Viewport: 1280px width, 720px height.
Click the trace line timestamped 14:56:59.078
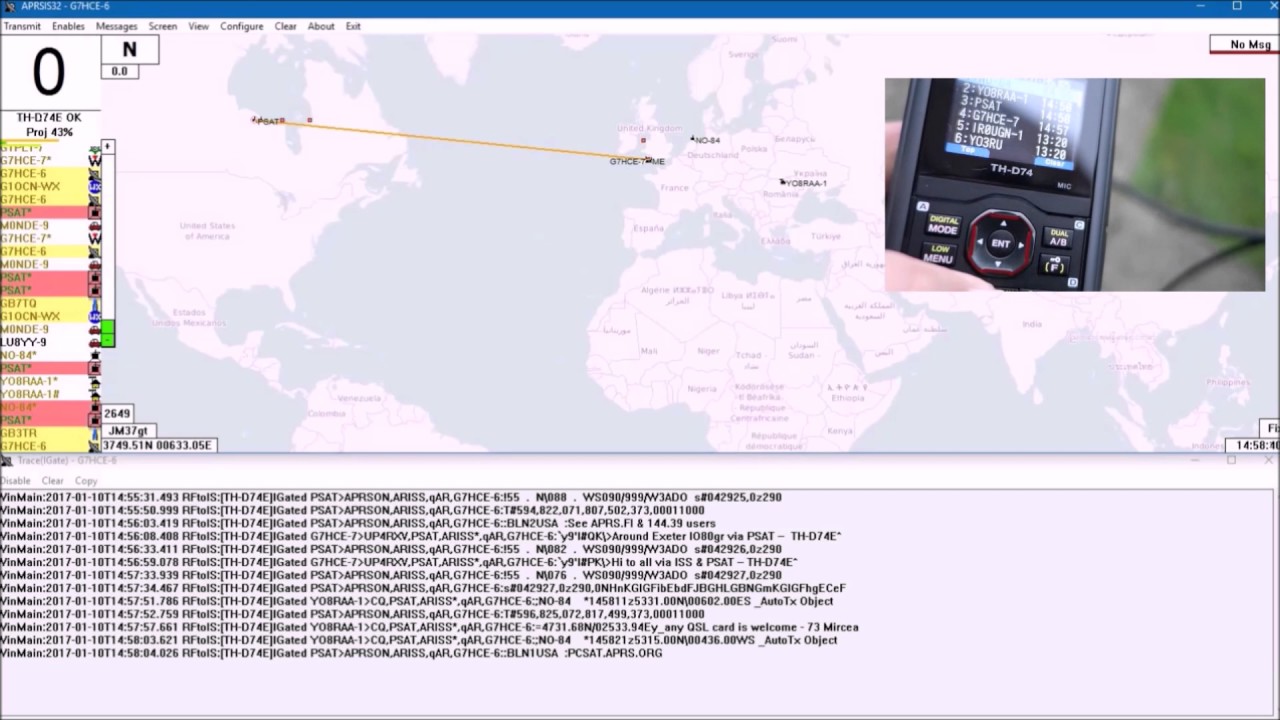point(399,562)
